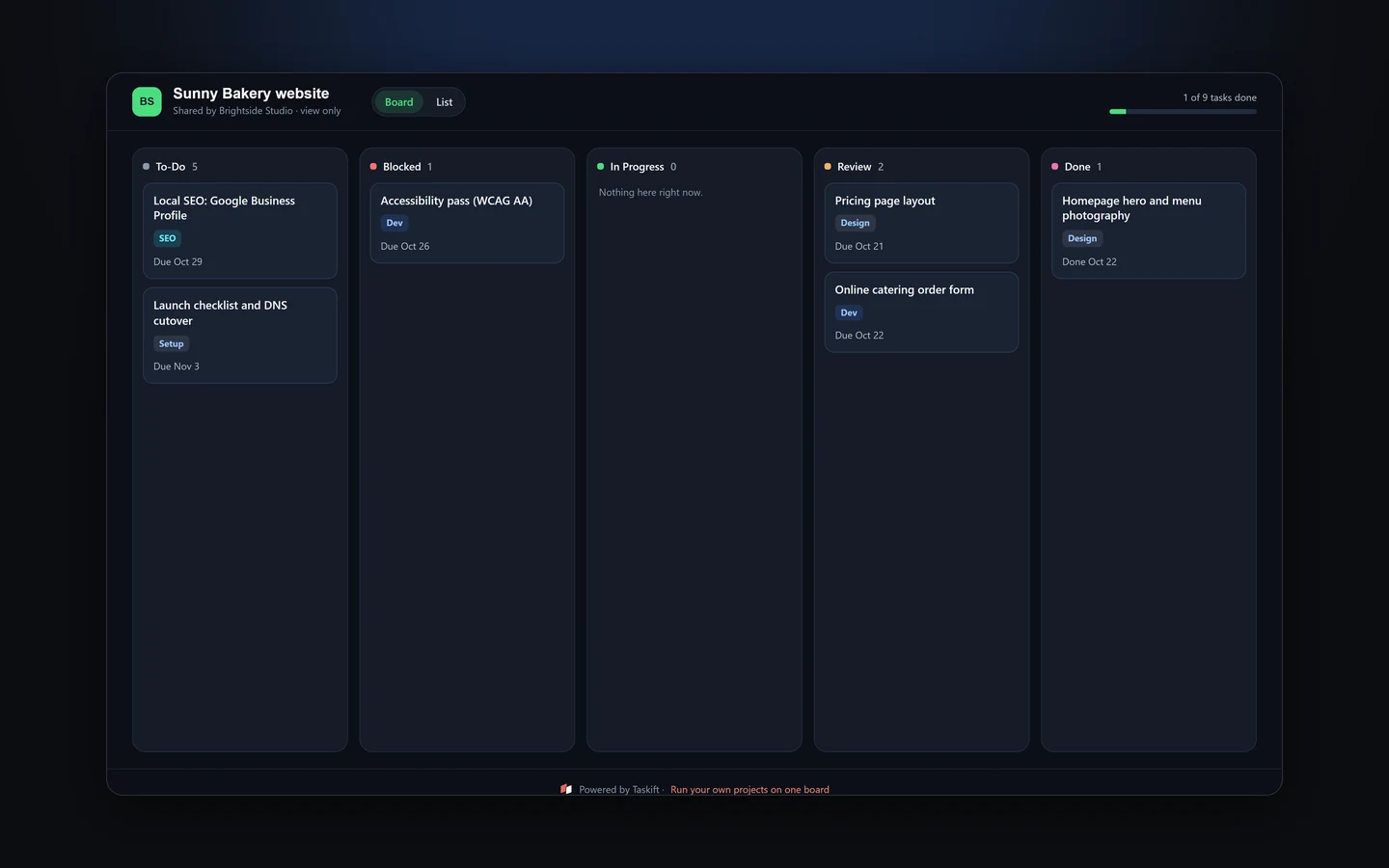Image resolution: width=1389 pixels, height=868 pixels.
Task: Open the 'Launch checklist and DNS cutover' card
Action: [240, 336]
